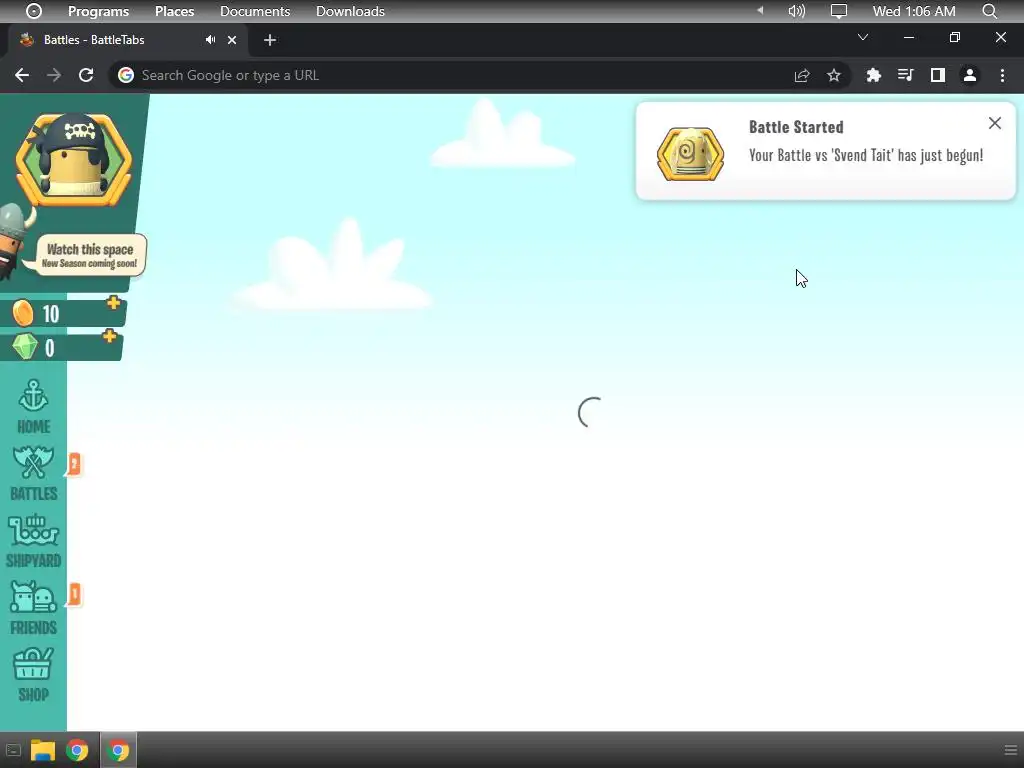Click the Battle Started notification avatar
The height and width of the screenshot is (768, 1024).
tap(690, 154)
